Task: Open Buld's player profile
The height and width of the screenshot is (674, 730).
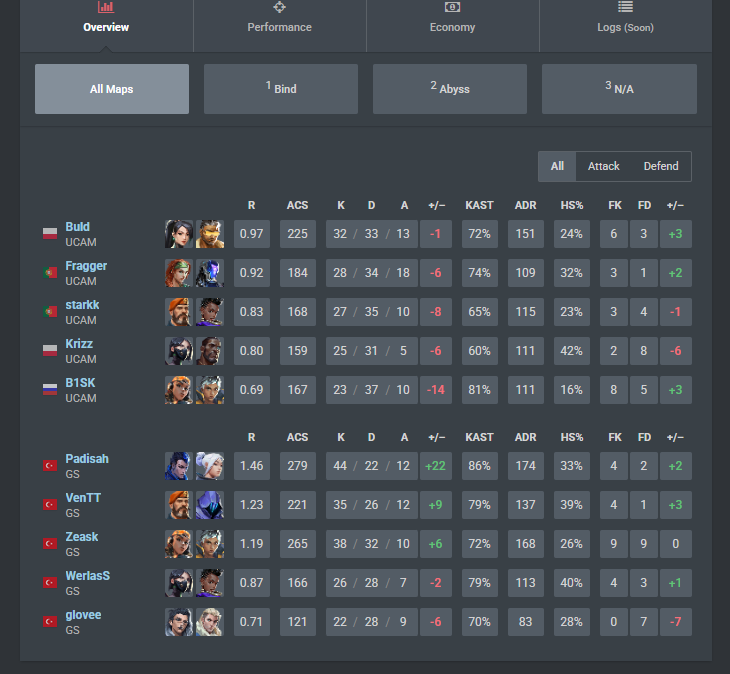Action: pyautogui.click(x=77, y=227)
